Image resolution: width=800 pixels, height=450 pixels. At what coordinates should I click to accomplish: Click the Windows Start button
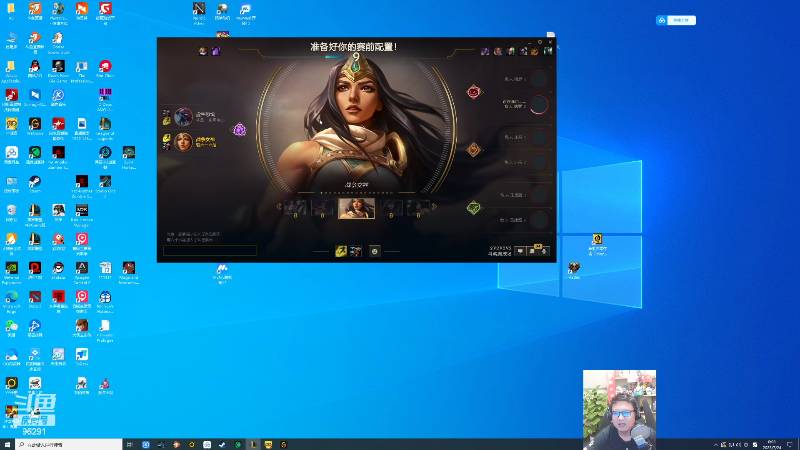[7, 445]
